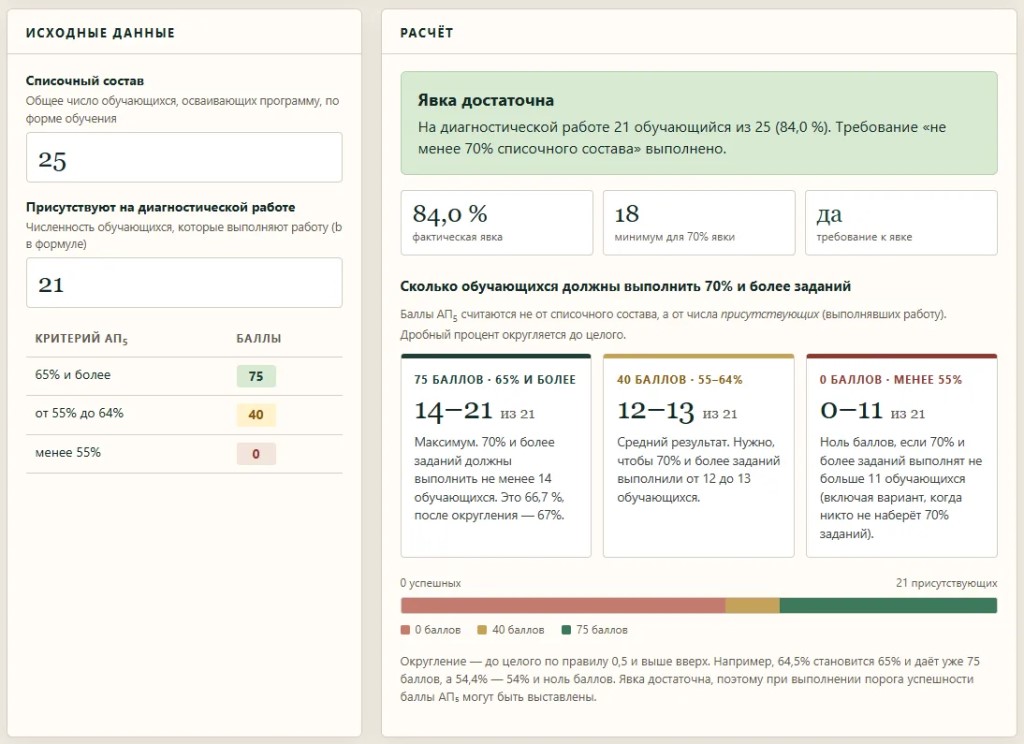Click the 'БАЛЛЫ' column header
Screen dimensions: 1024x744
(x=259, y=338)
